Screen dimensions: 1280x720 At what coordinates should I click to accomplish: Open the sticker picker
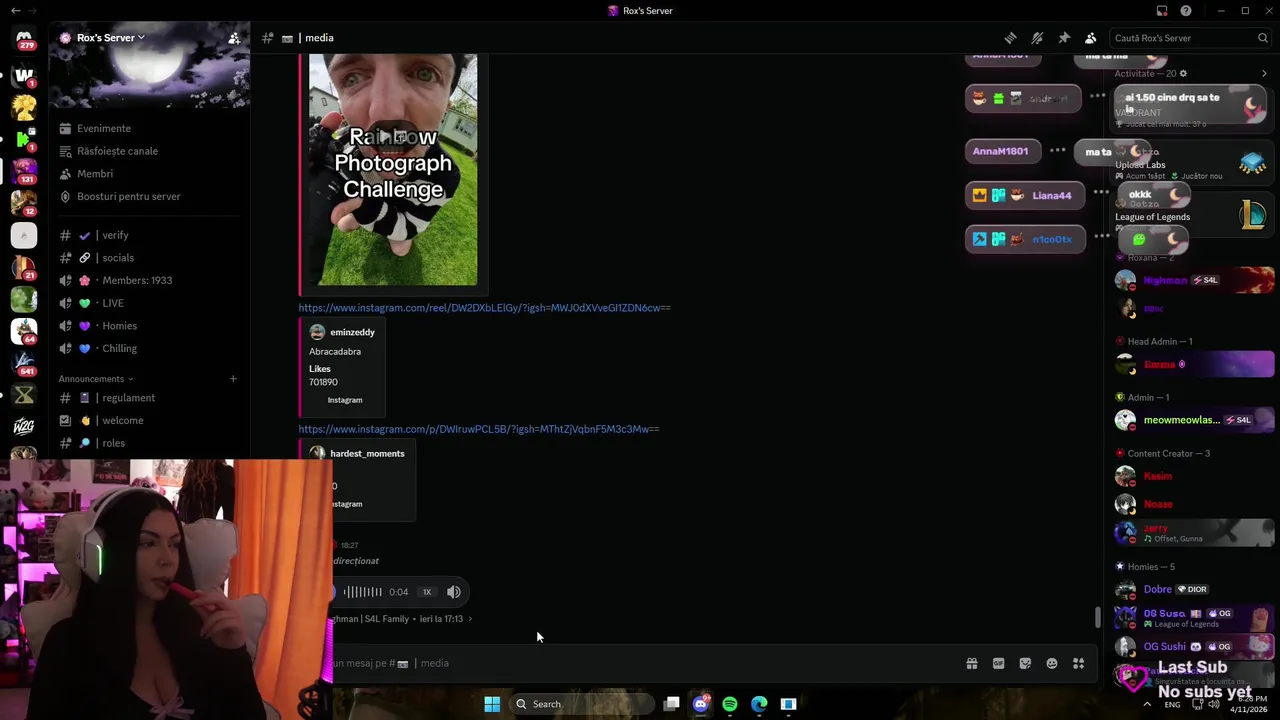click(x=1025, y=663)
